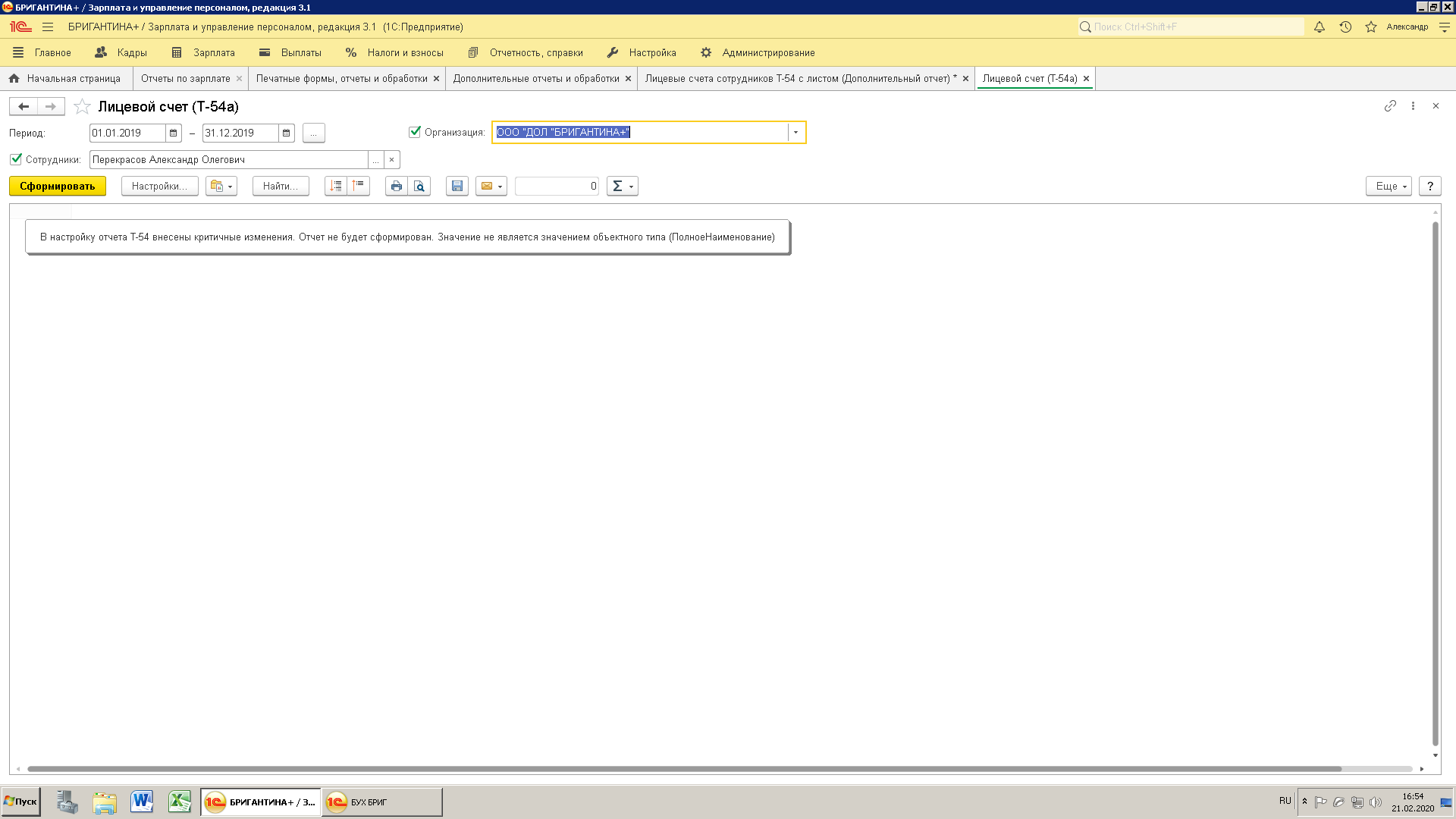Click the horizontal scrollbar of report area

[685, 769]
